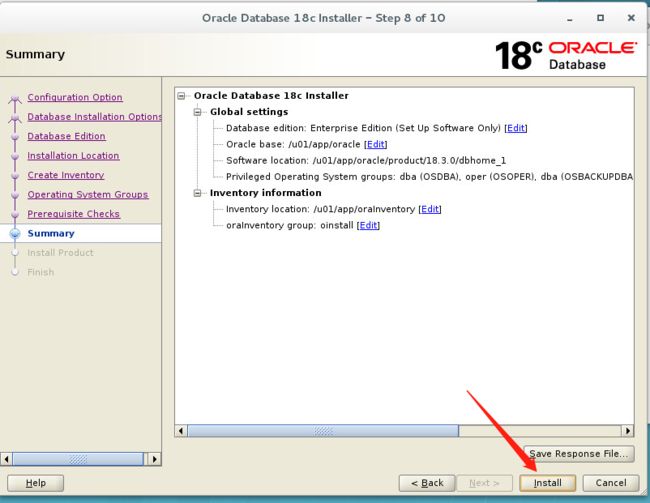Open Help
The width and height of the screenshot is (650, 503).
coord(36,483)
